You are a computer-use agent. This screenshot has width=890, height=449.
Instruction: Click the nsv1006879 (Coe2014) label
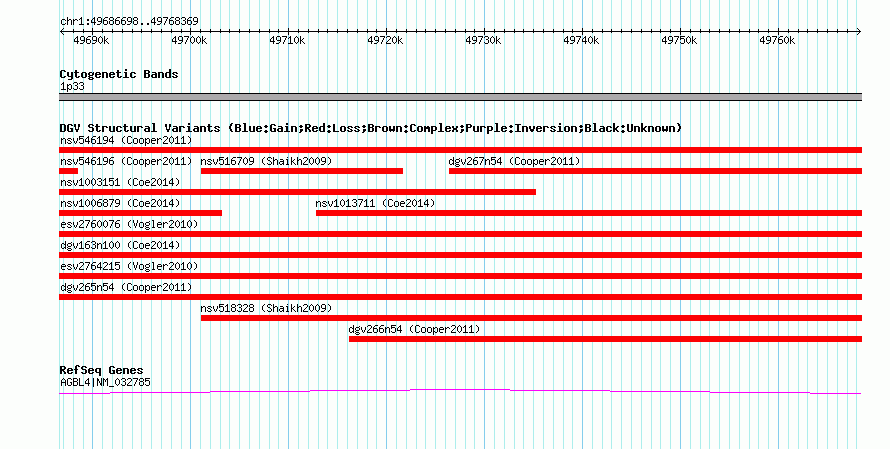[x=120, y=203]
